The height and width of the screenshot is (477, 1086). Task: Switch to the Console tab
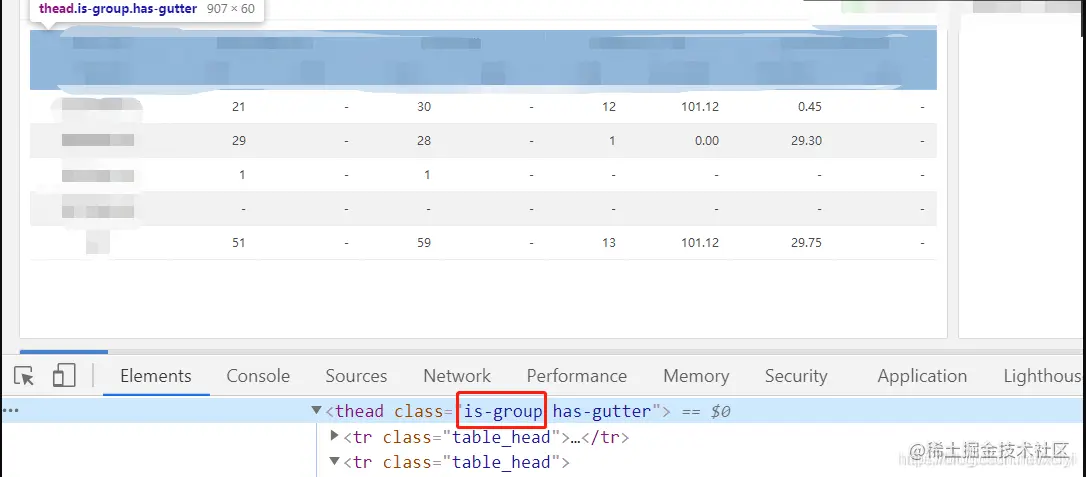tap(258, 376)
